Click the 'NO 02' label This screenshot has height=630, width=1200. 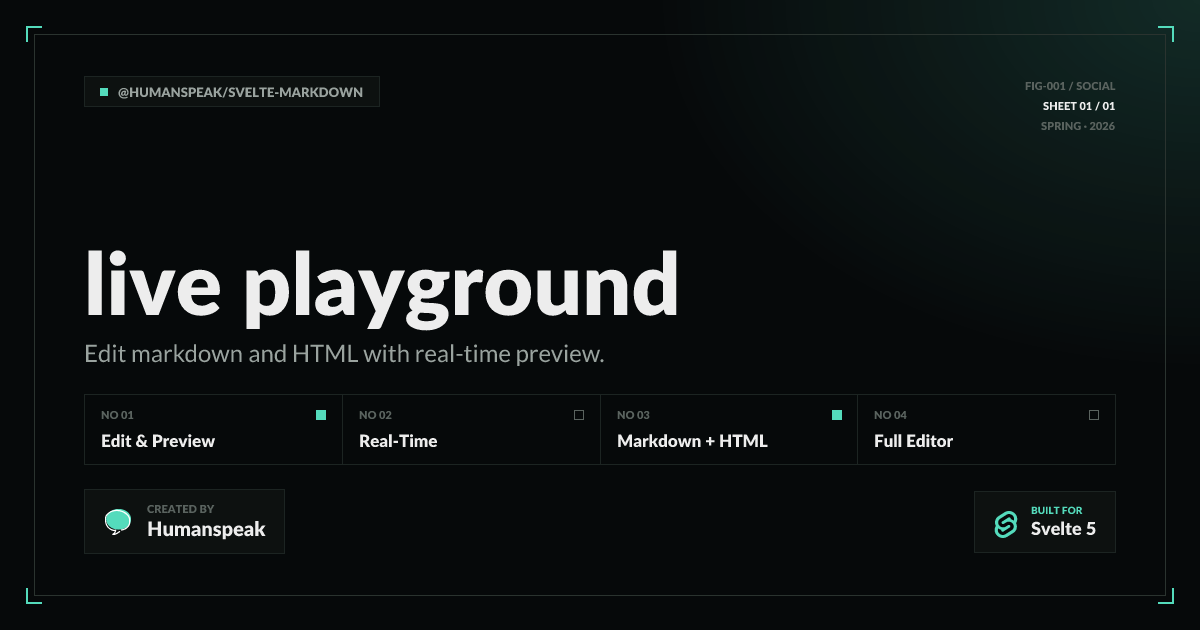point(375,415)
